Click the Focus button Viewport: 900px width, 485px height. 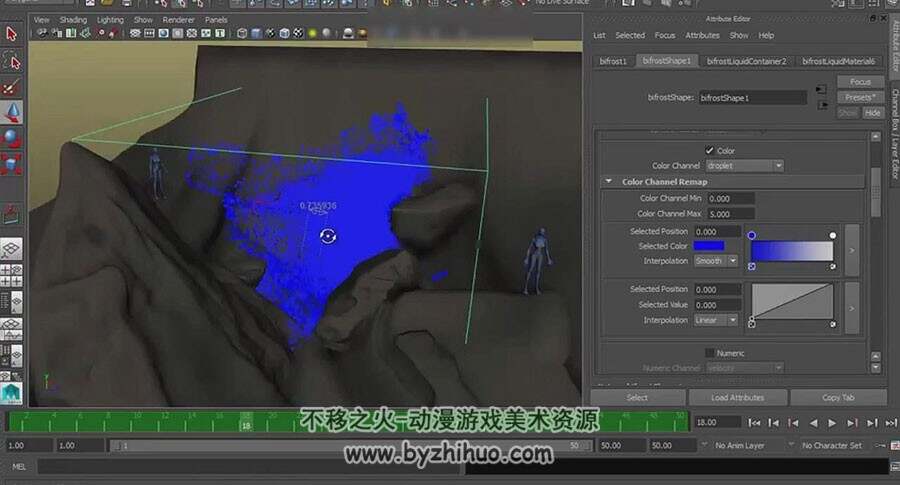click(860, 82)
